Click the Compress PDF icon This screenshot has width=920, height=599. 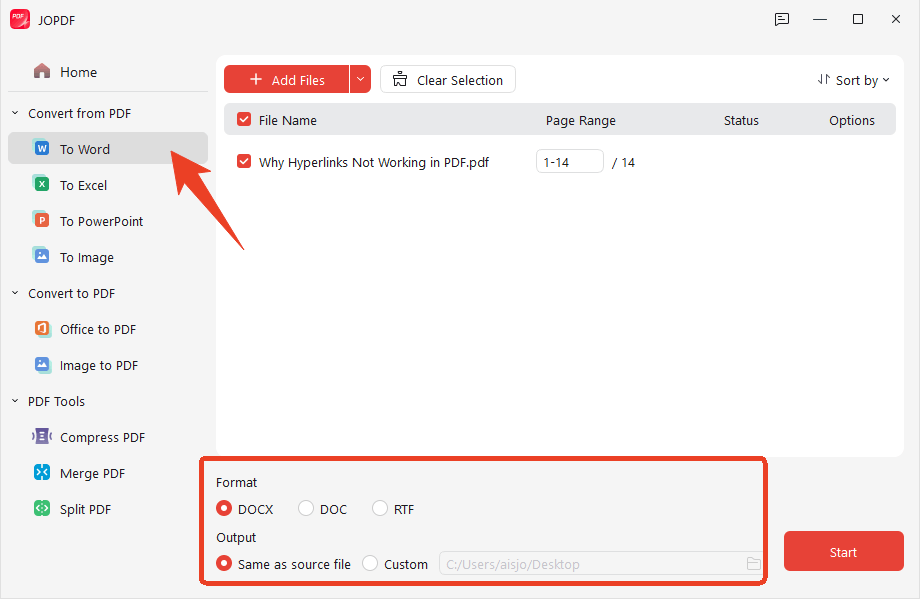pyautogui.click(x=42, y=436)
